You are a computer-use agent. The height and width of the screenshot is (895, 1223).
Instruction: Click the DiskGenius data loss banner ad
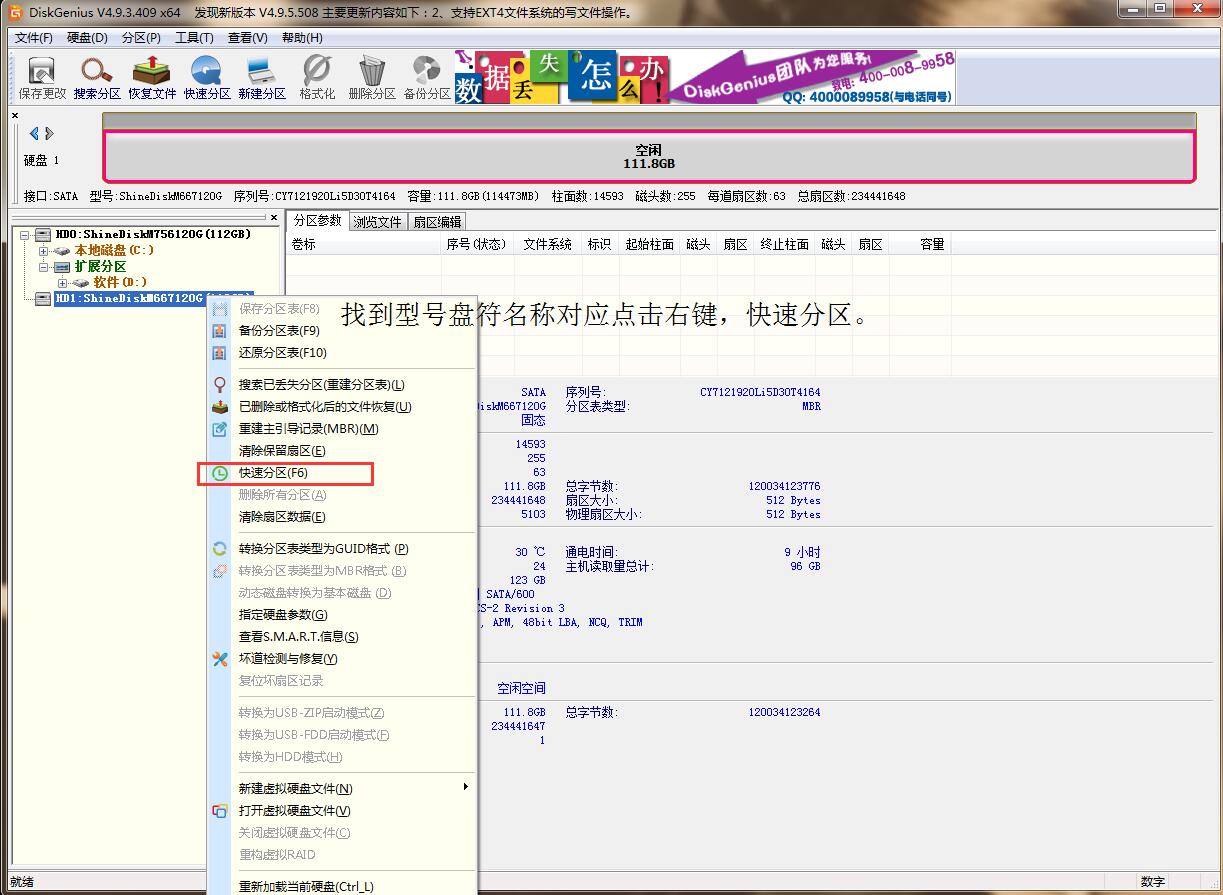[x=563, y=77]
